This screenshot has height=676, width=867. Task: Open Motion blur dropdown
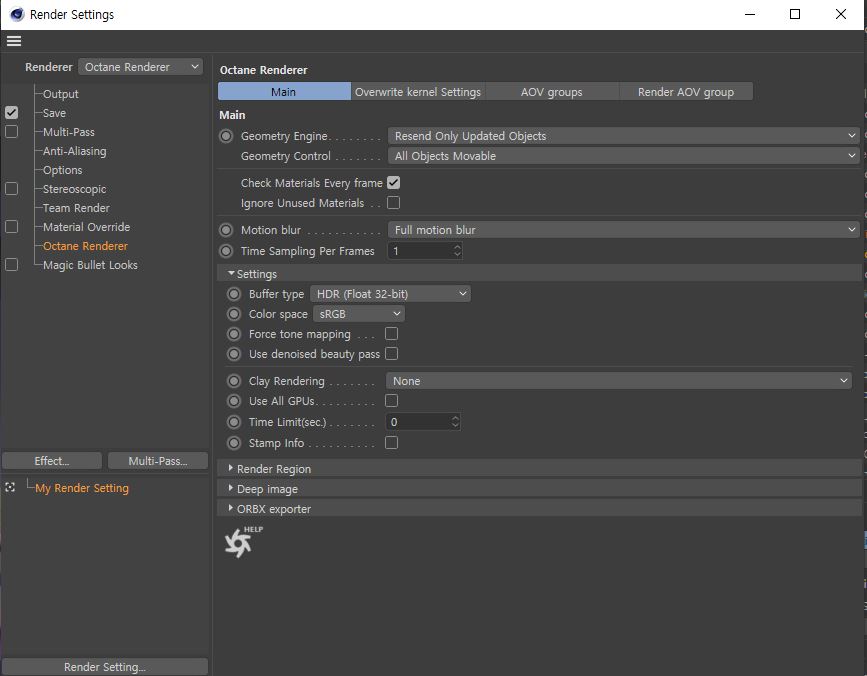pos(624,230)
